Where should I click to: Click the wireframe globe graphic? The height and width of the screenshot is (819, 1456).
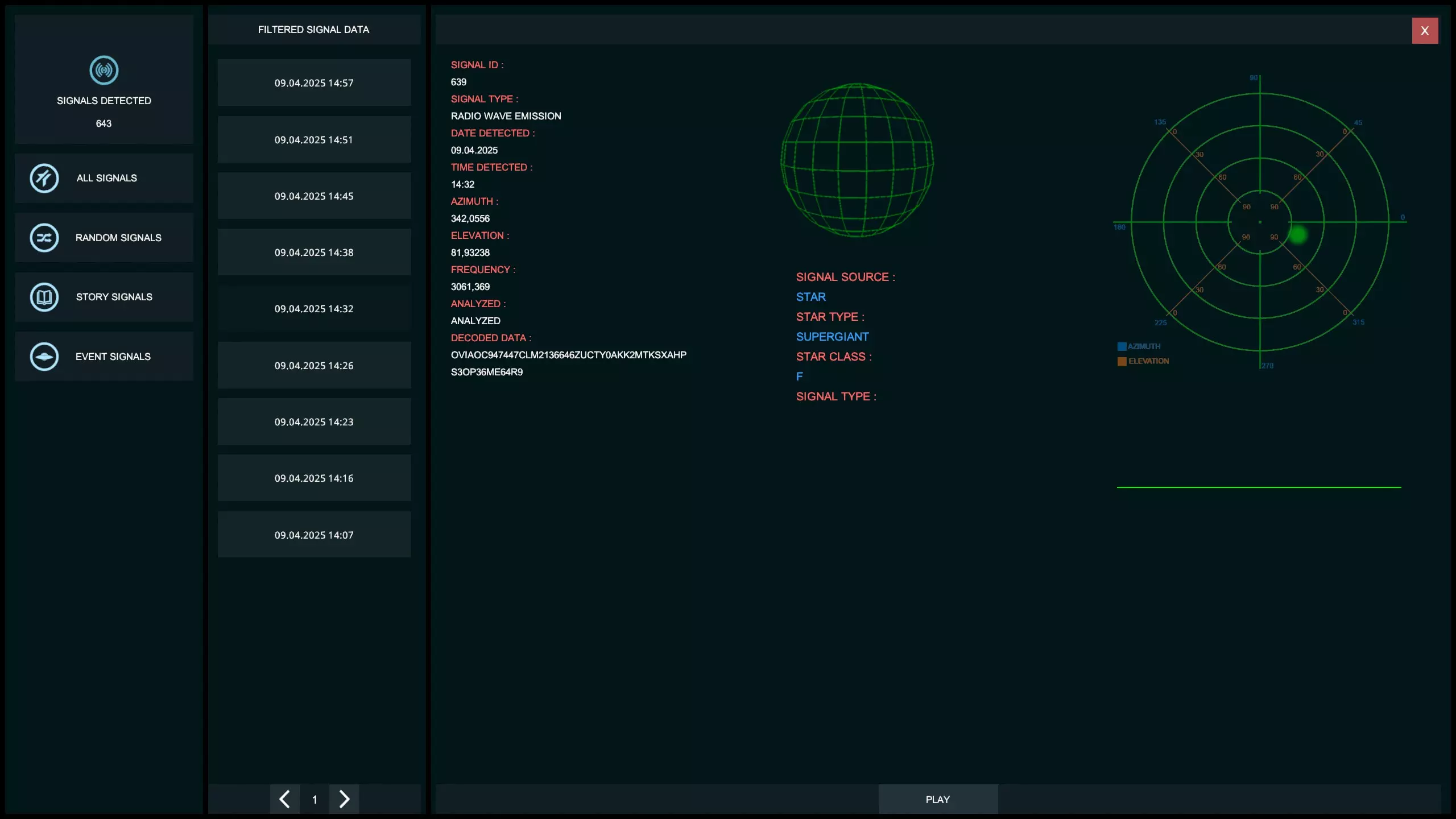857,160
